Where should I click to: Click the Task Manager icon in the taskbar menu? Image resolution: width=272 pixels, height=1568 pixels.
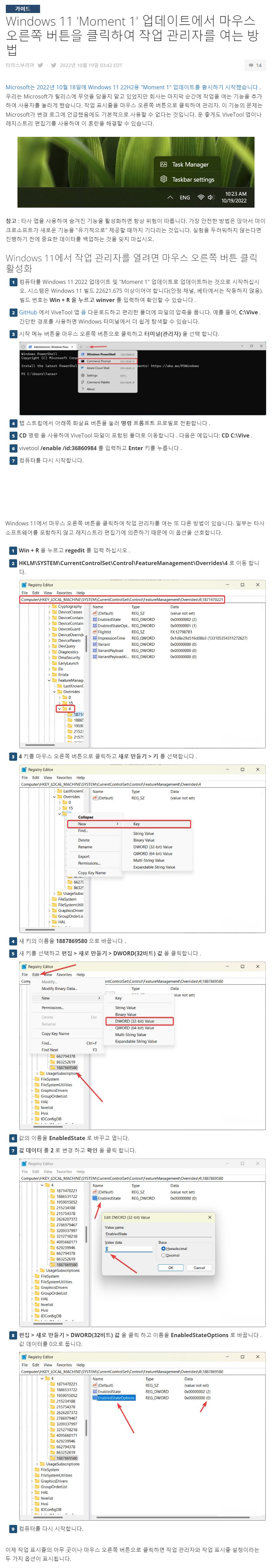pyautogui.click(x=163, y=164)
